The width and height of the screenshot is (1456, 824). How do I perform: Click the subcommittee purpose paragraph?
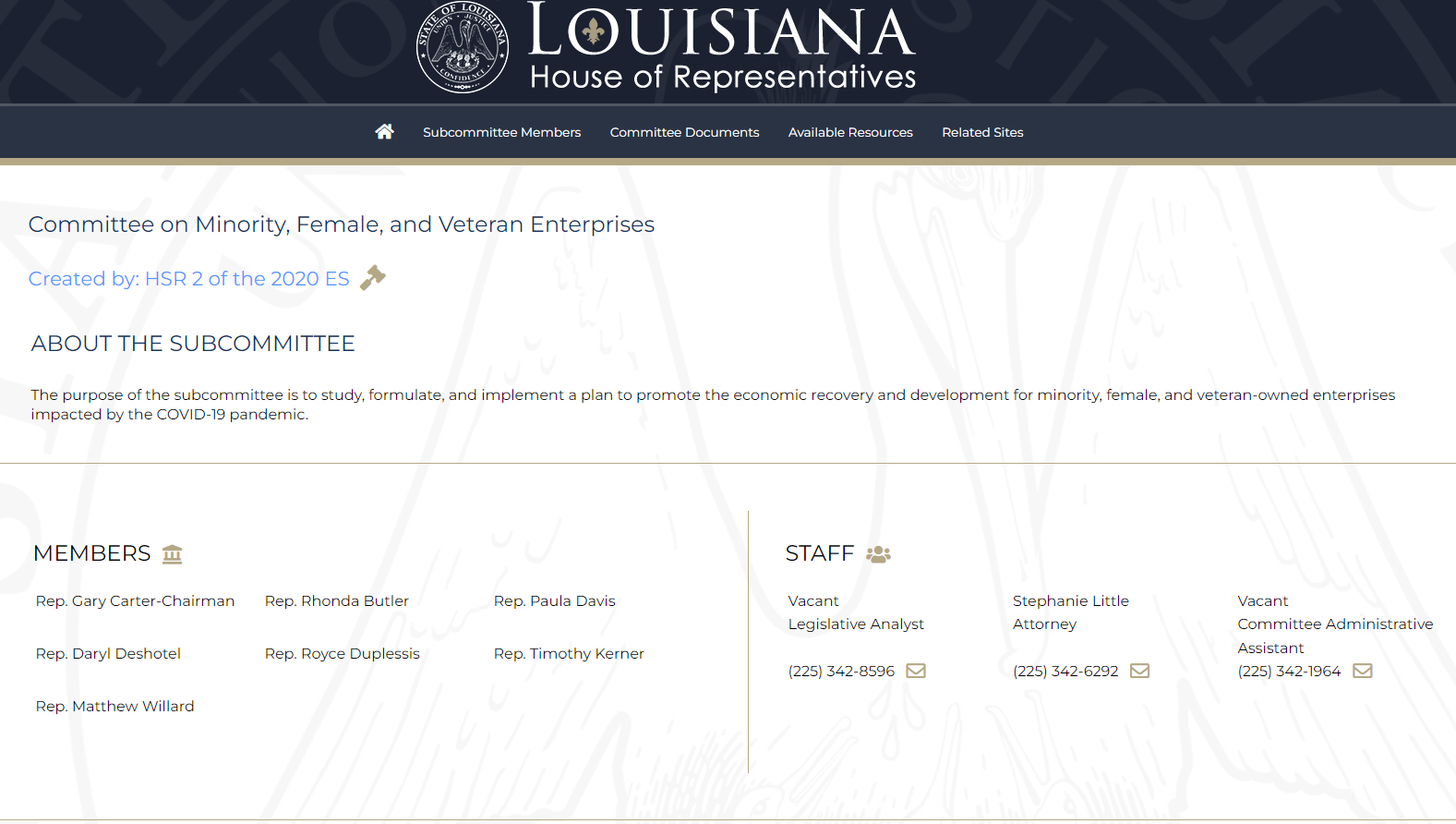pyautogui.click(x=713, y=405)
